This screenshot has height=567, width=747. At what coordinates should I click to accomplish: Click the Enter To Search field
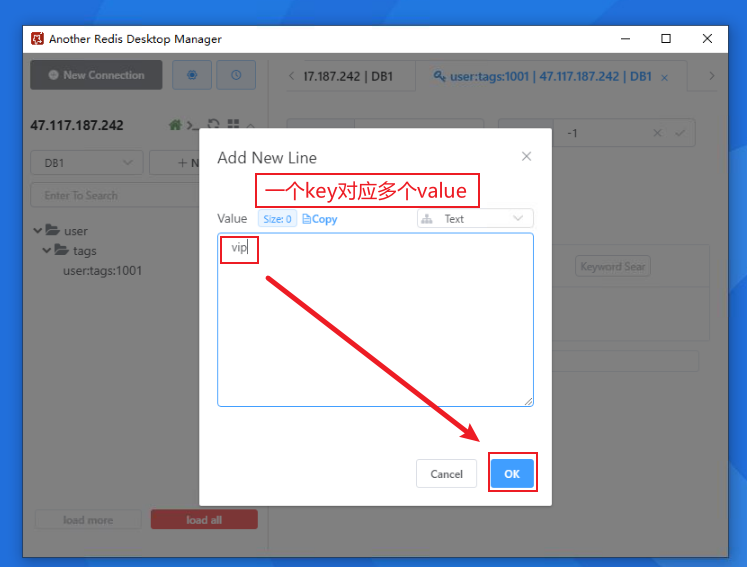click(x=115, y=195)
